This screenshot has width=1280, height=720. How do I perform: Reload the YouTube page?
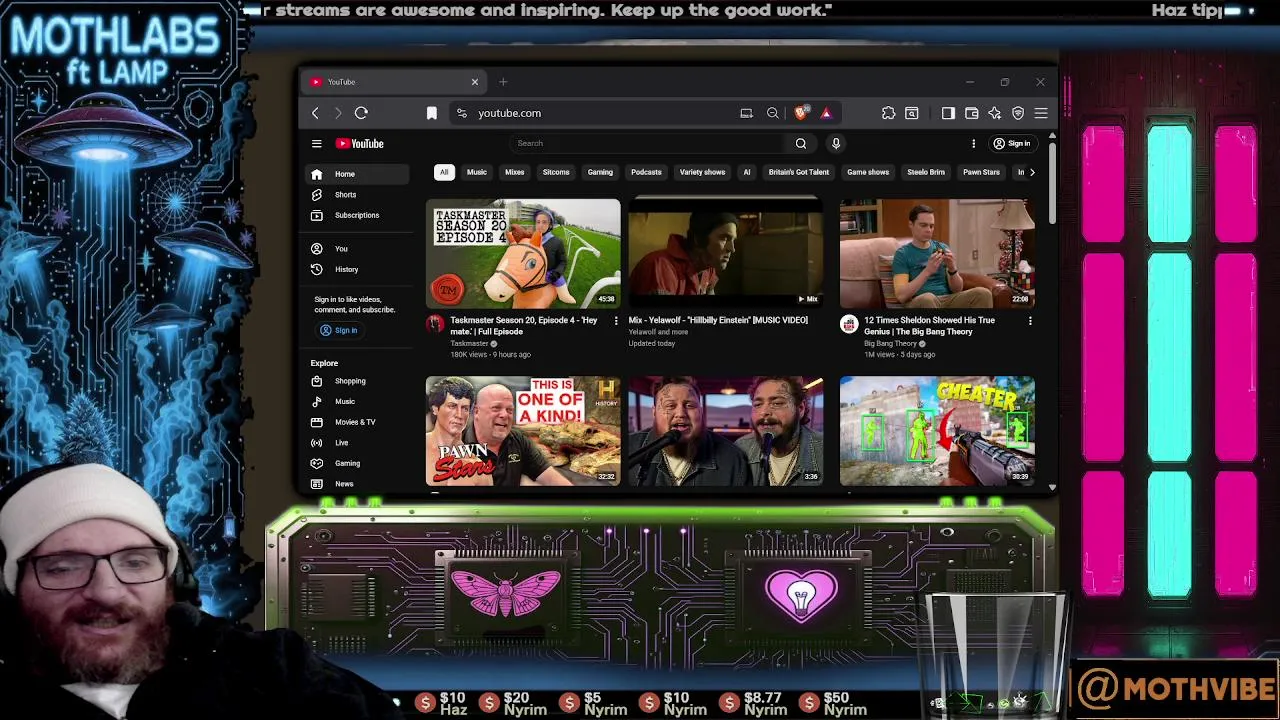[x=361, y=113]
